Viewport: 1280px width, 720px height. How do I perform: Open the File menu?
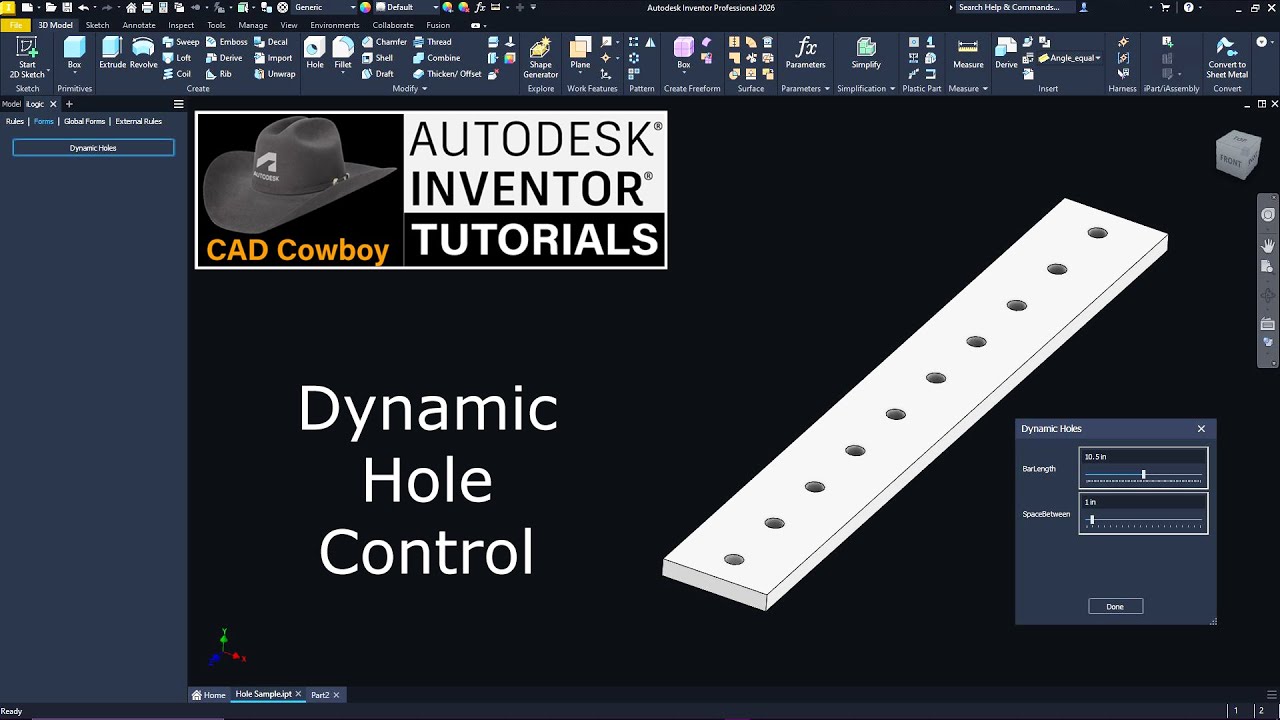16,25
